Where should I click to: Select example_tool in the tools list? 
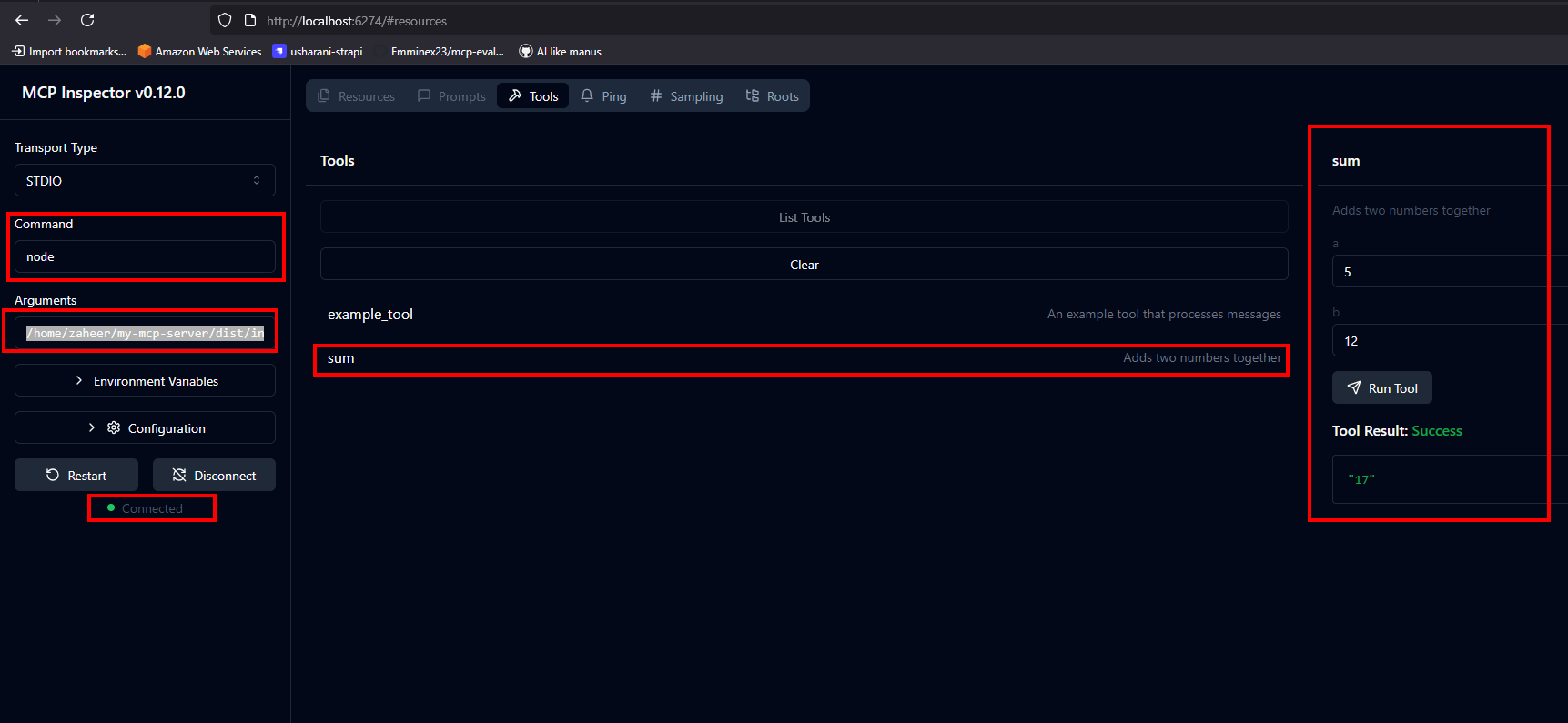[x=804, y=314]
